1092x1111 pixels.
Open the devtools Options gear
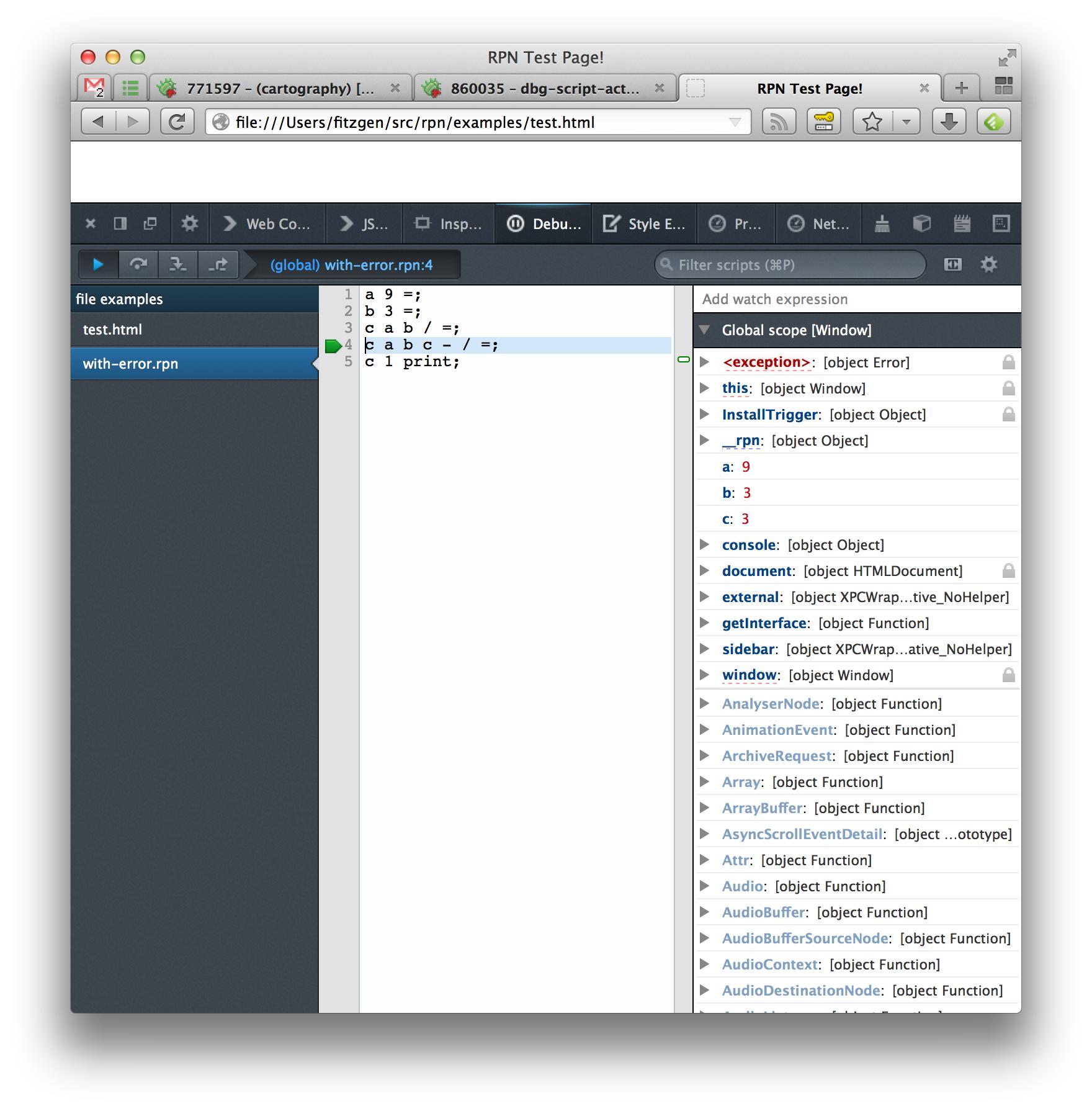[189, 223]
